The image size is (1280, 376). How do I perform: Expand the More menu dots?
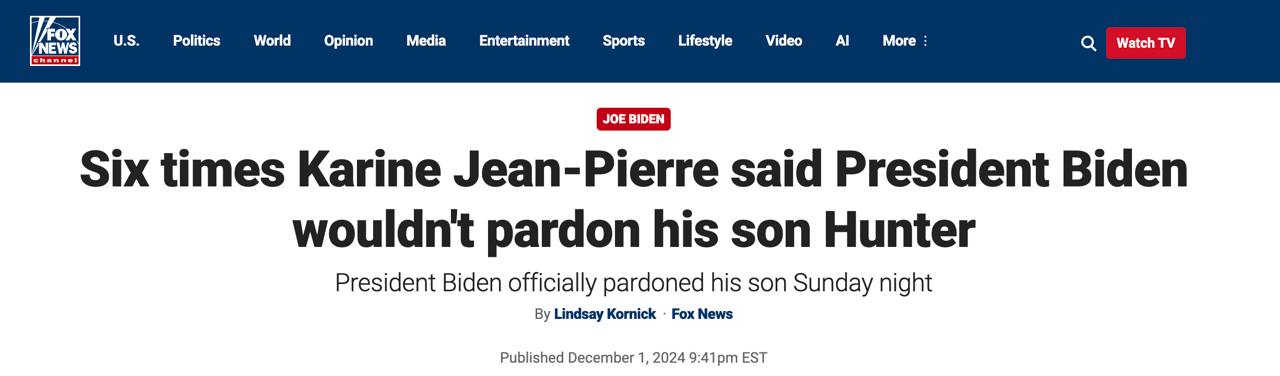925,41
